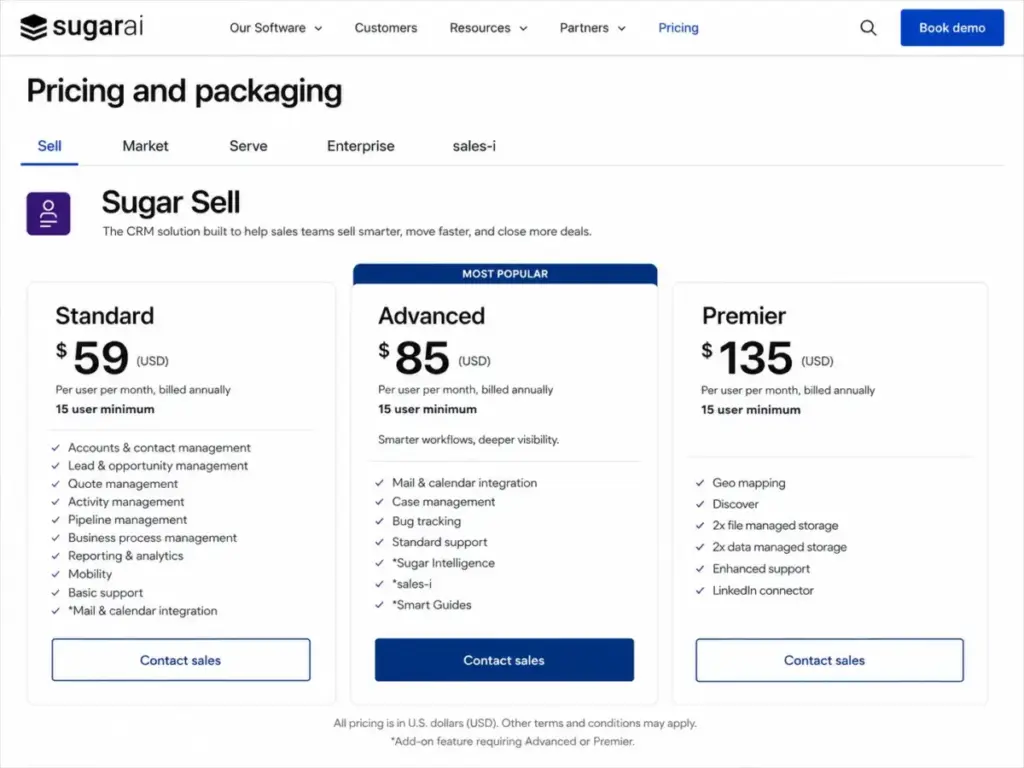Expand the Resources dropdown menu
The width and height of the screenshot is (1024, 768).
point(488,28)
